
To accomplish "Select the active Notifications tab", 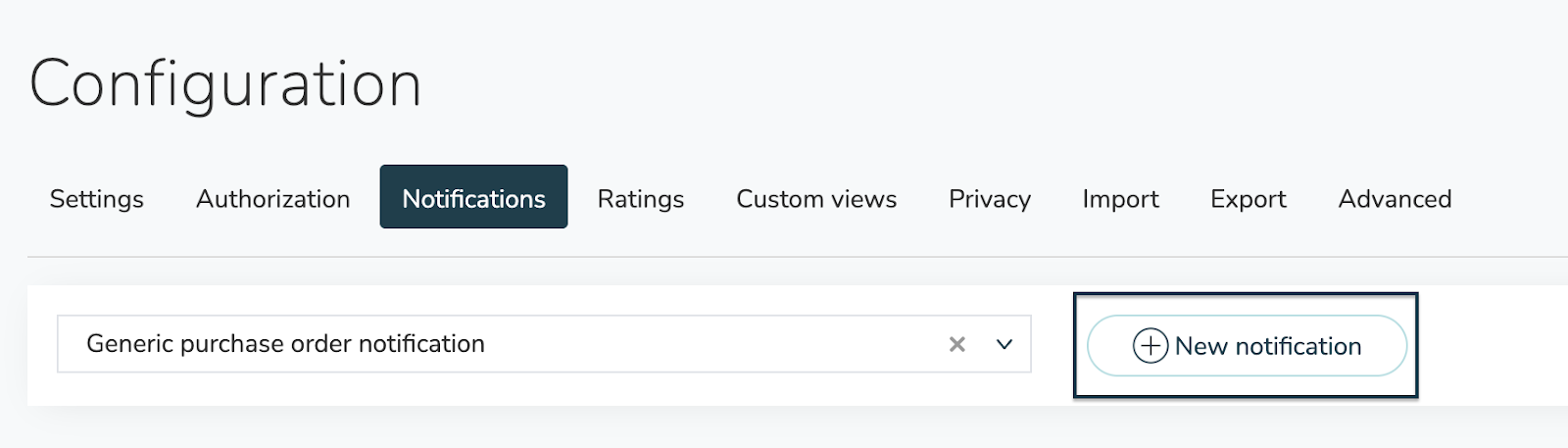I will click(x=473, y=197).
